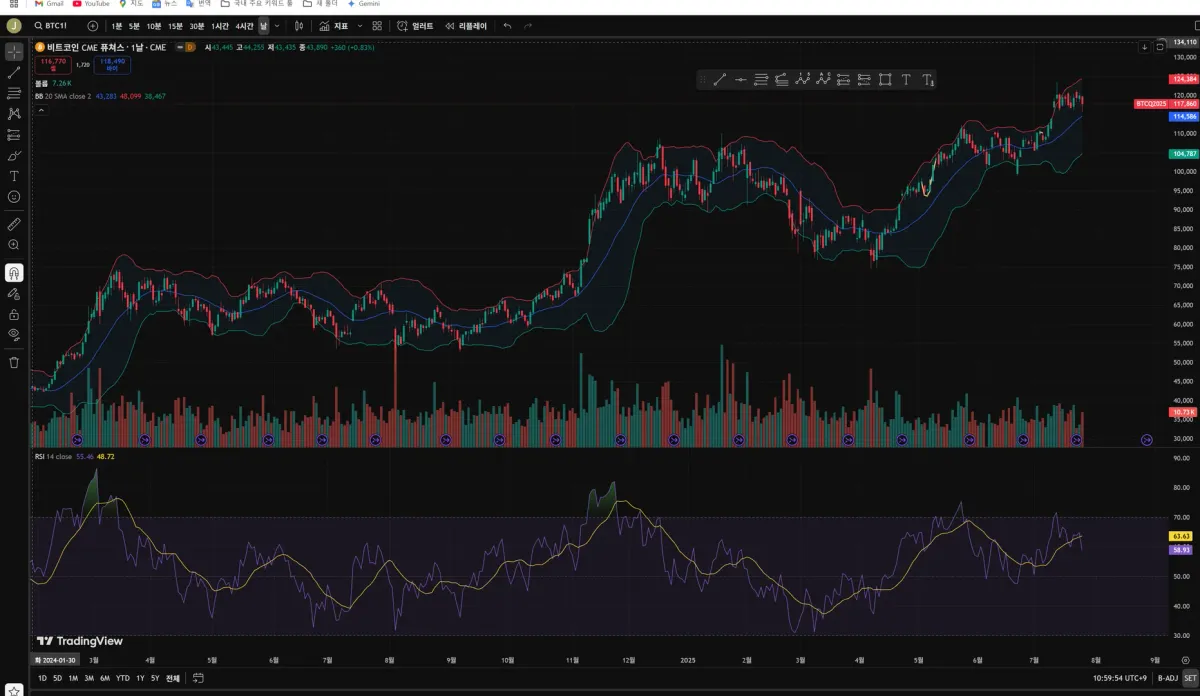Screen dimensions: 1200x696
Task: Select the ruler measure tool
Action: point(14,224)
